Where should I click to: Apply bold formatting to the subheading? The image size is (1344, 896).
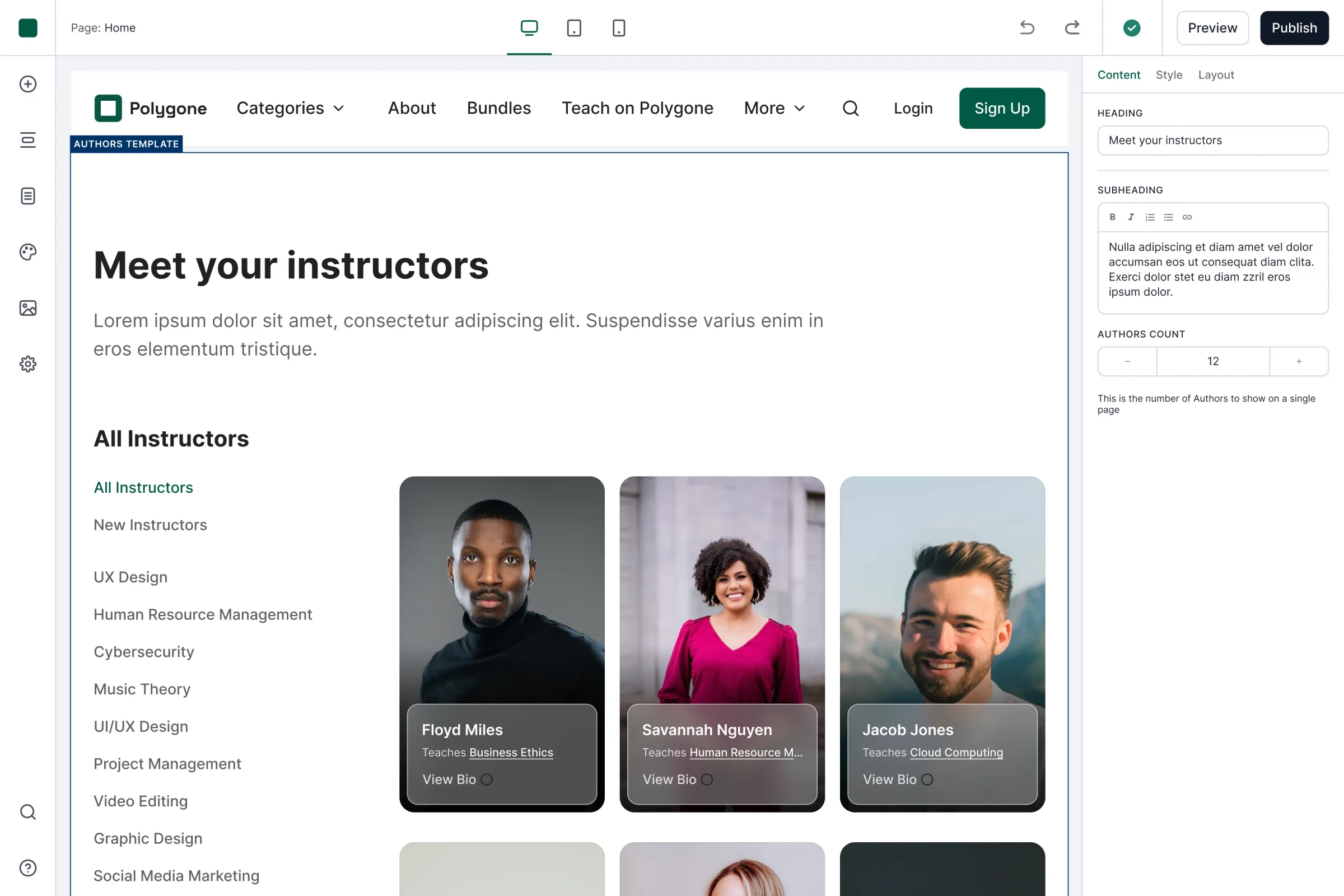1113,217
